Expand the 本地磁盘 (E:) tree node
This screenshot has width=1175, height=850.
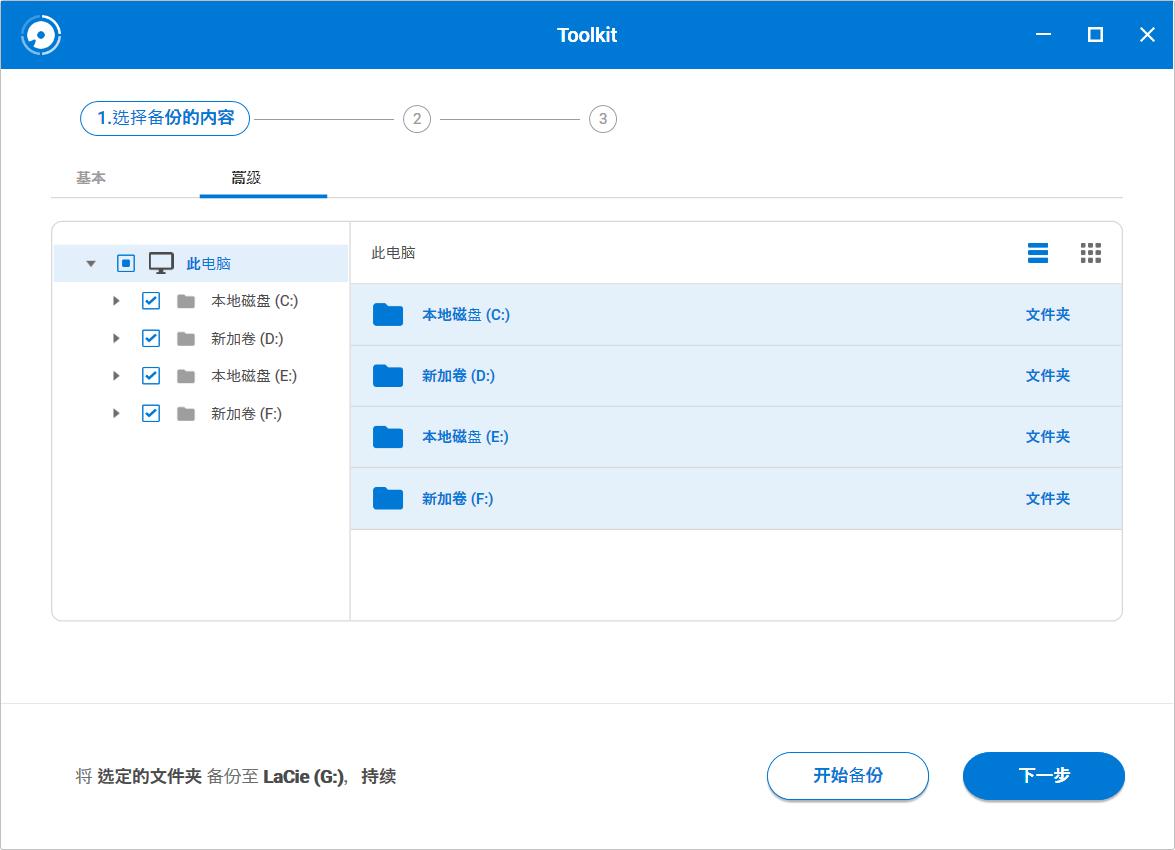[x=116, y=376]
